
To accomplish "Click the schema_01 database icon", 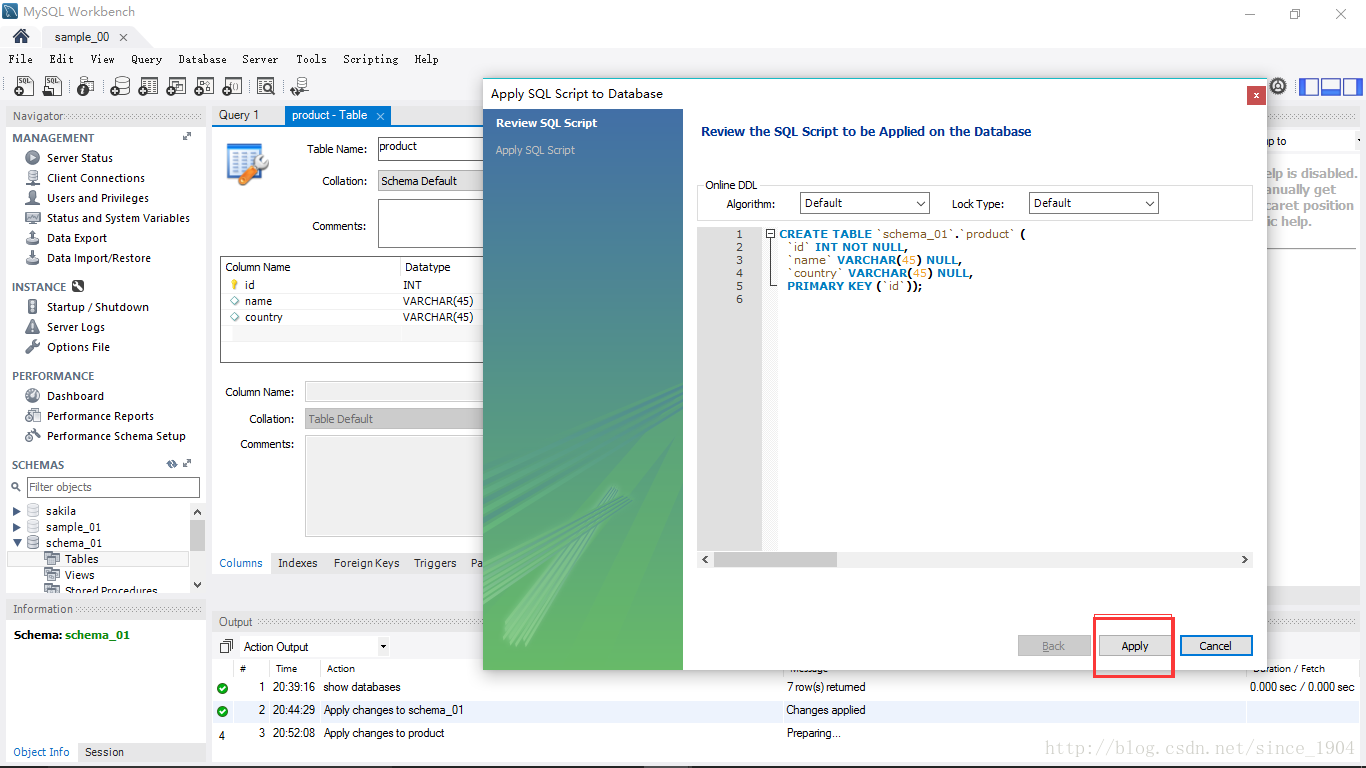I will [34, 542].
